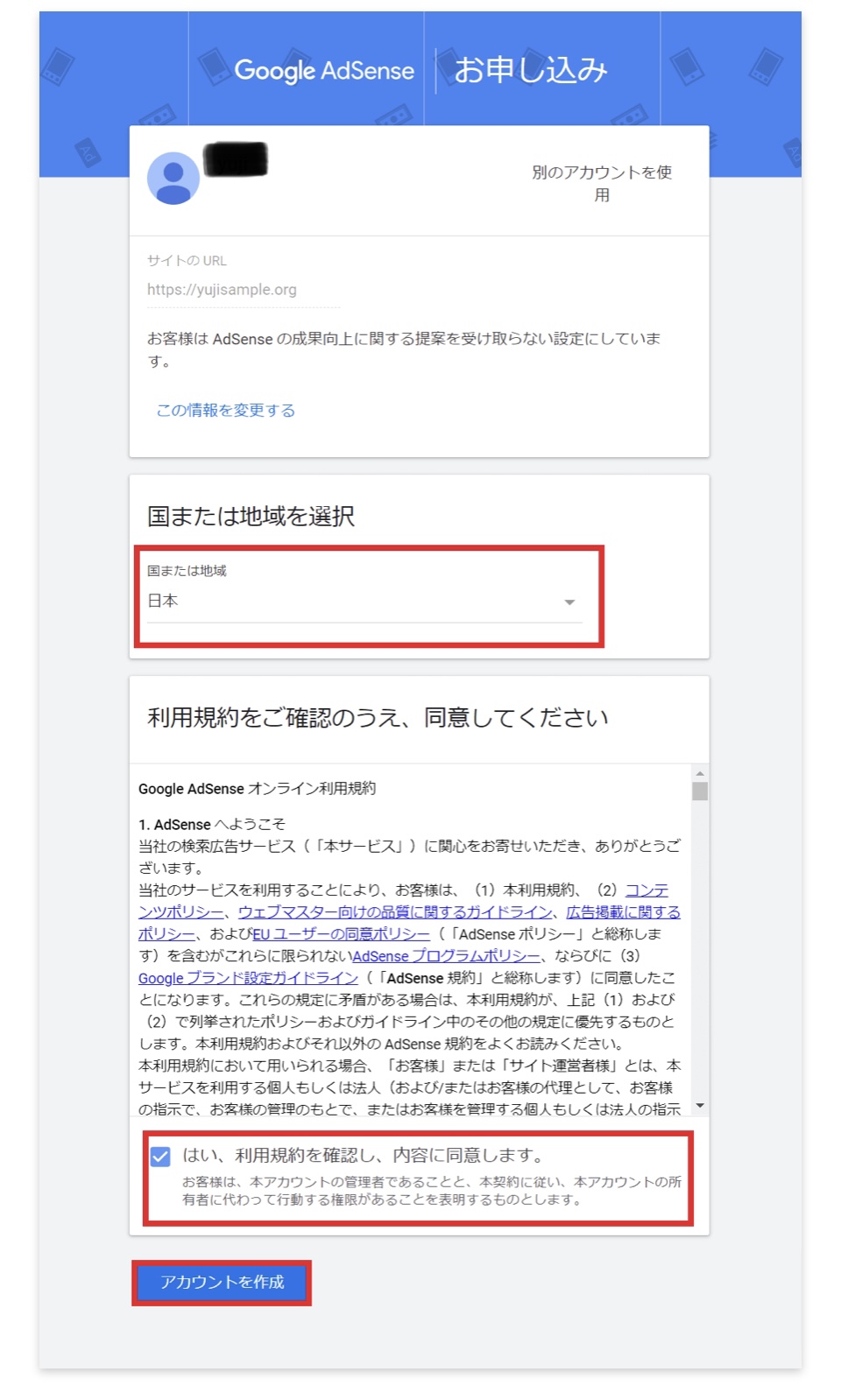Viewport: 841px width, 1400px height.
Task: Click 別のアカウントを使用 link
Action: point(602,183)
